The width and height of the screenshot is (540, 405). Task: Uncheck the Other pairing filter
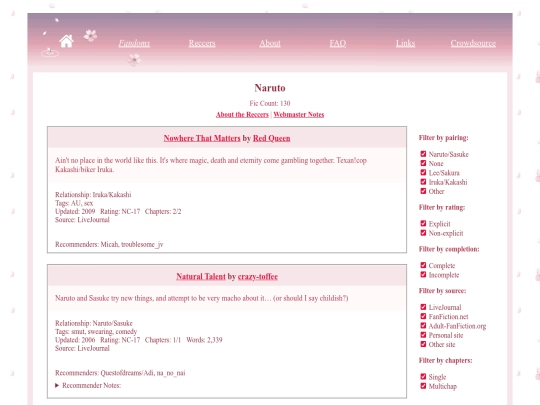[423, 191]
